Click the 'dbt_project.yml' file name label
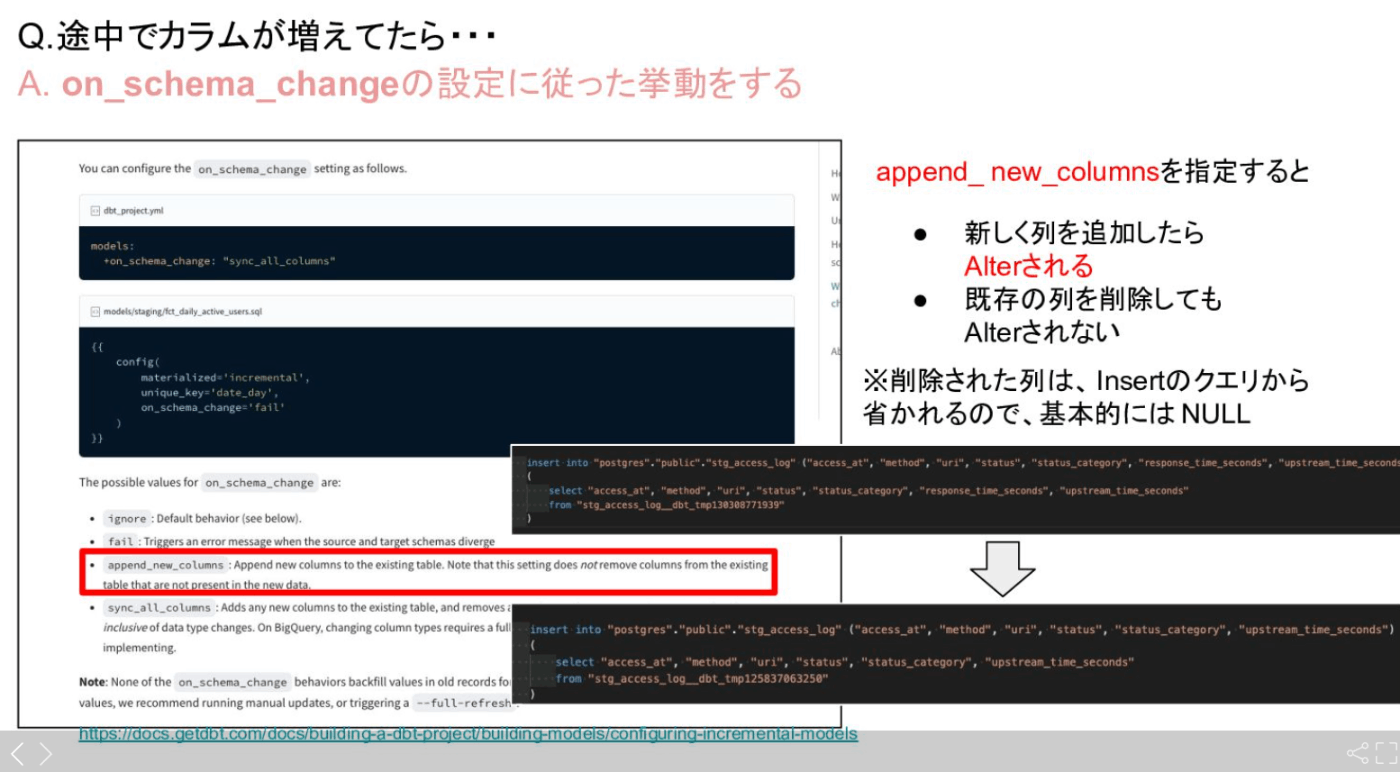1400x772 pixels. [133, 211]
